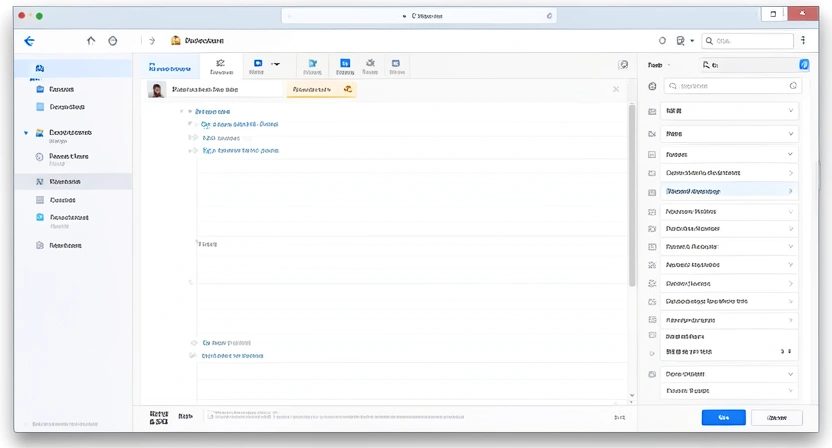Open the dropdown arrow beside blue toolbar icon
The image size is (832, 448).
click(x=276, y=64)
